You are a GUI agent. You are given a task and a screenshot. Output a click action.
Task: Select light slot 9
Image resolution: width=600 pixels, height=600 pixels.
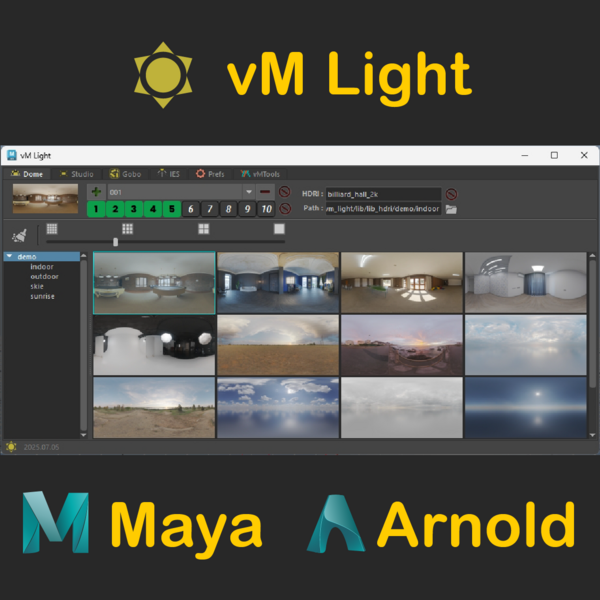[247, 209]
